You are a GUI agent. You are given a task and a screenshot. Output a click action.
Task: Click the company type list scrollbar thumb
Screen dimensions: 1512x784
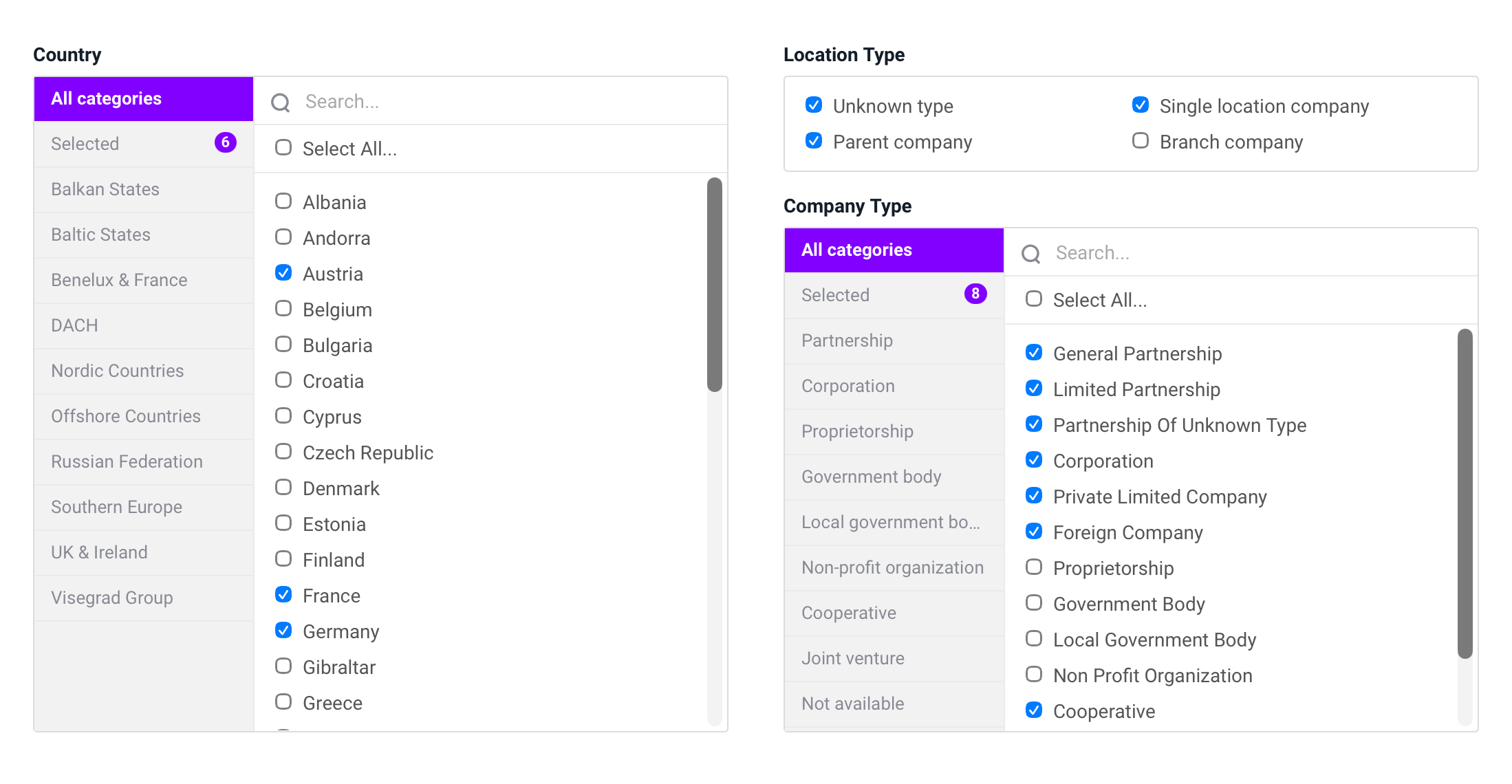(1465, 493)
